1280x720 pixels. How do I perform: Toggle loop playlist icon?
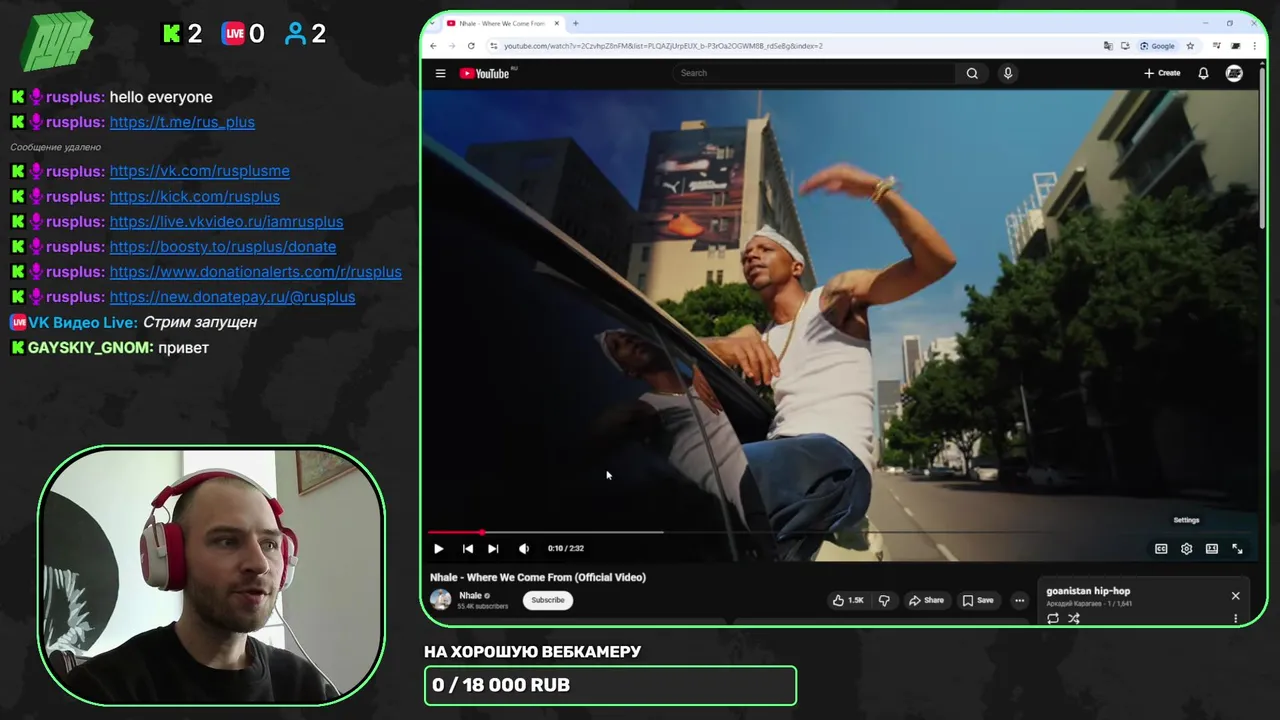1053,618
